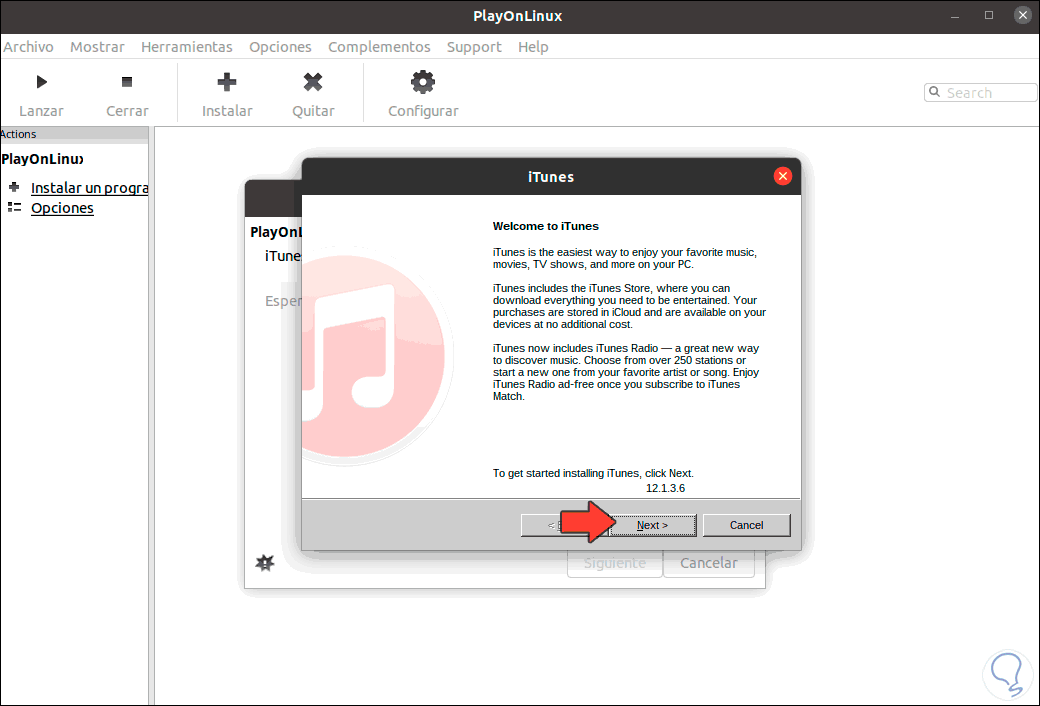The image size is (1040, 706).
Task: Open the Archivo menu
Action: pyautogui.click(x=29, y=47)
